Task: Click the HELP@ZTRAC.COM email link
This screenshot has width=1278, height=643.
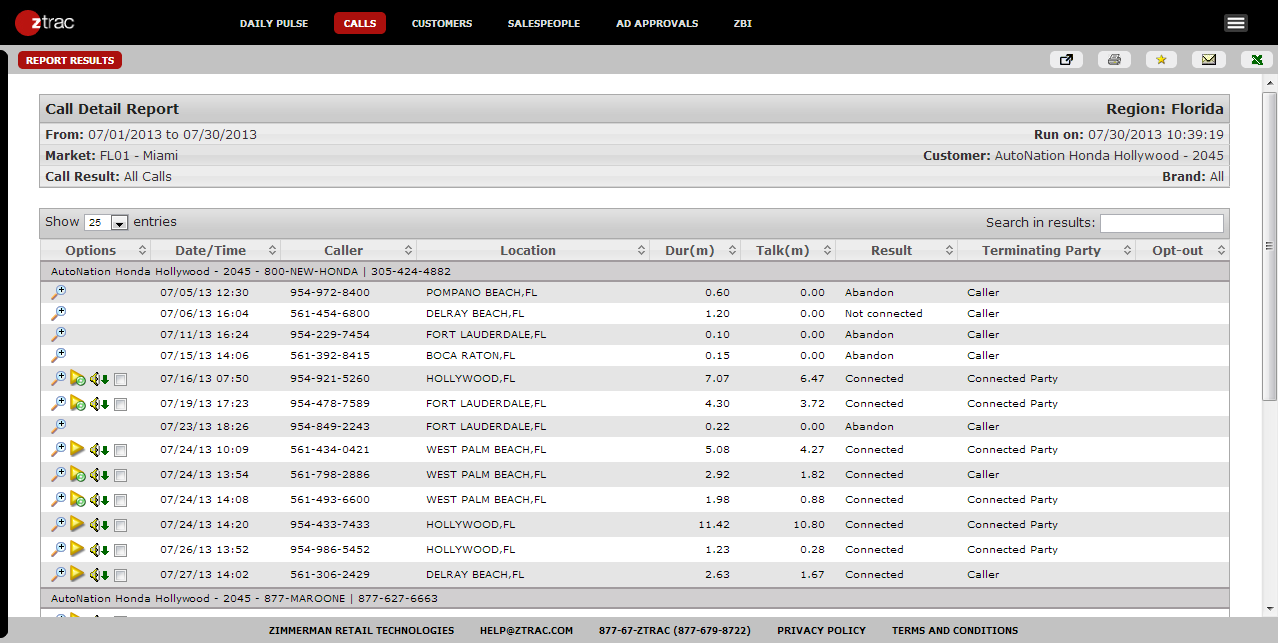Action: [526, 631]
